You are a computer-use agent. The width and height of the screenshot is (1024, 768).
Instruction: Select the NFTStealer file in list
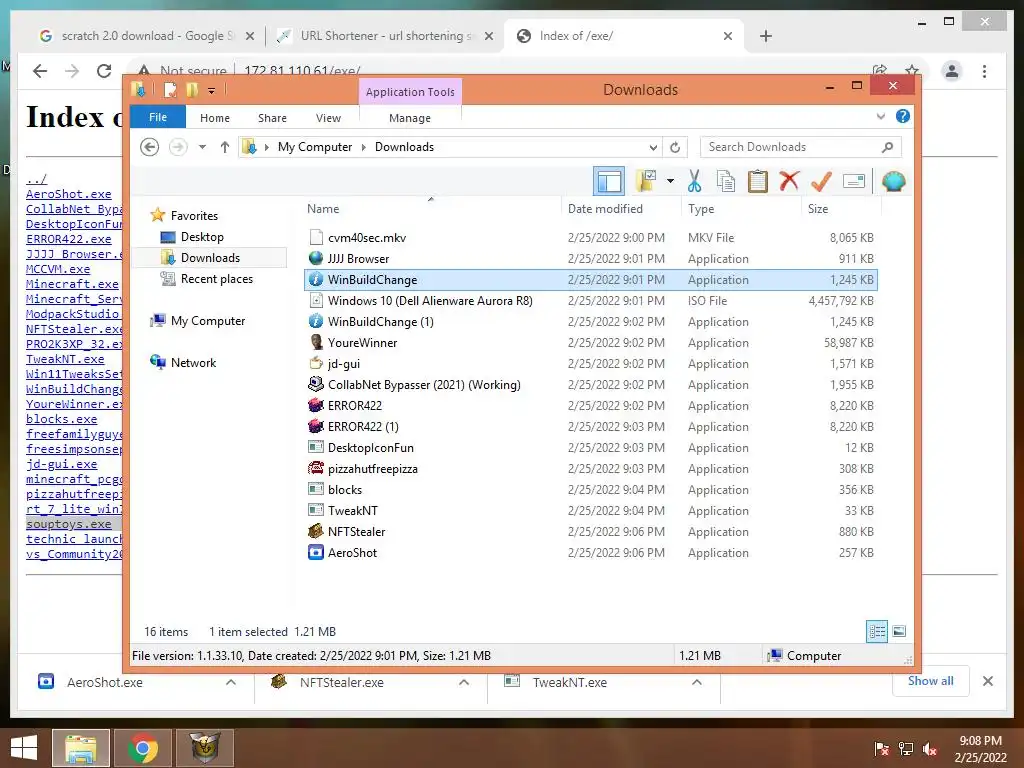tap(591, 532)
